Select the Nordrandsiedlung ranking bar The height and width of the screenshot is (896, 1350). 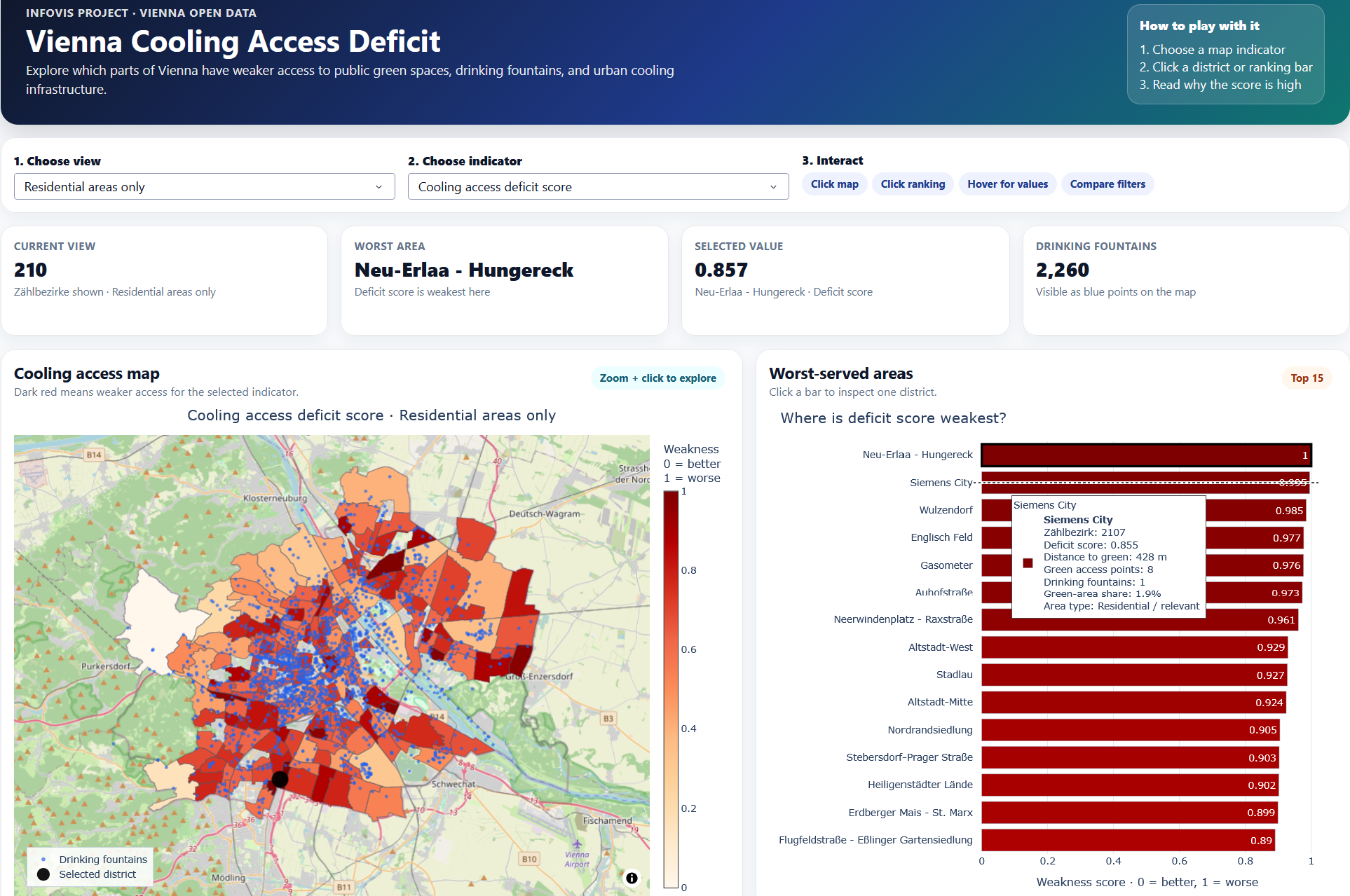pos(1131,730)
